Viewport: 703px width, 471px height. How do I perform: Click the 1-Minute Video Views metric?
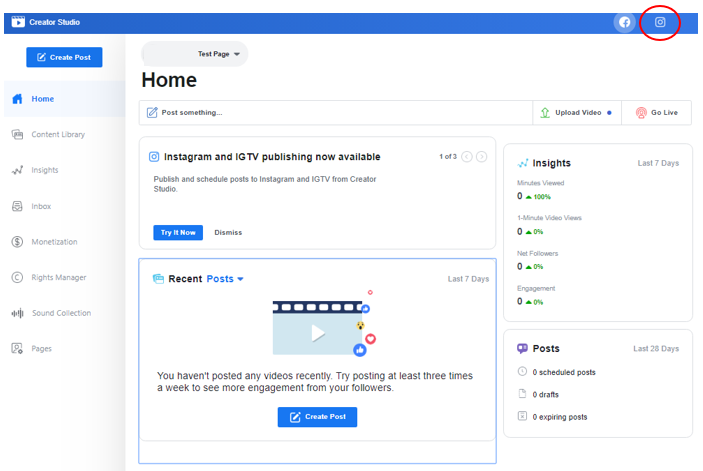(x=549, y=225)
